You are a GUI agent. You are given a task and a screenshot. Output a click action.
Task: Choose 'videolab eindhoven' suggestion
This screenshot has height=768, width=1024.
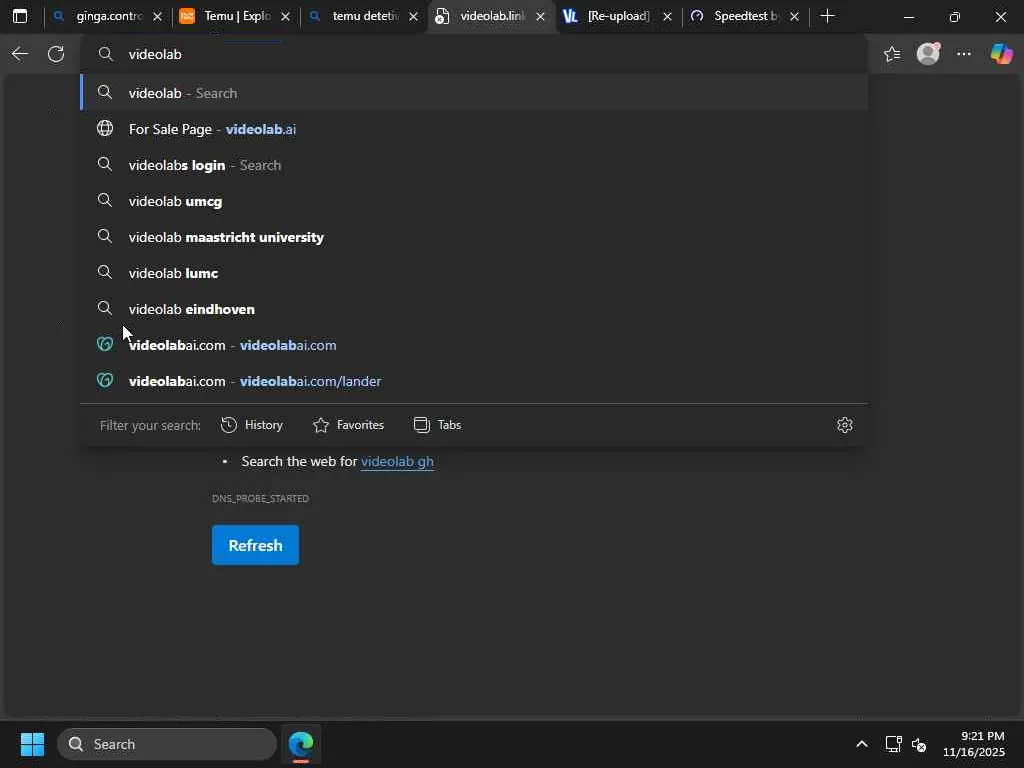(x=473, y=309)
